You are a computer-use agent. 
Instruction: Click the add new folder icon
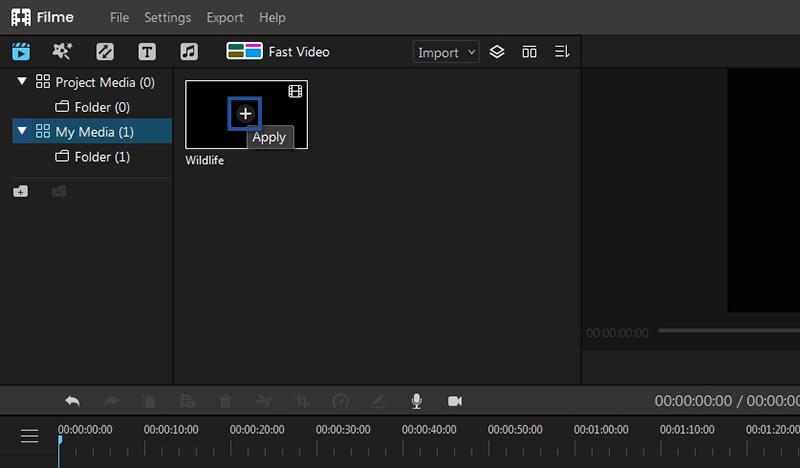[21, 191]
